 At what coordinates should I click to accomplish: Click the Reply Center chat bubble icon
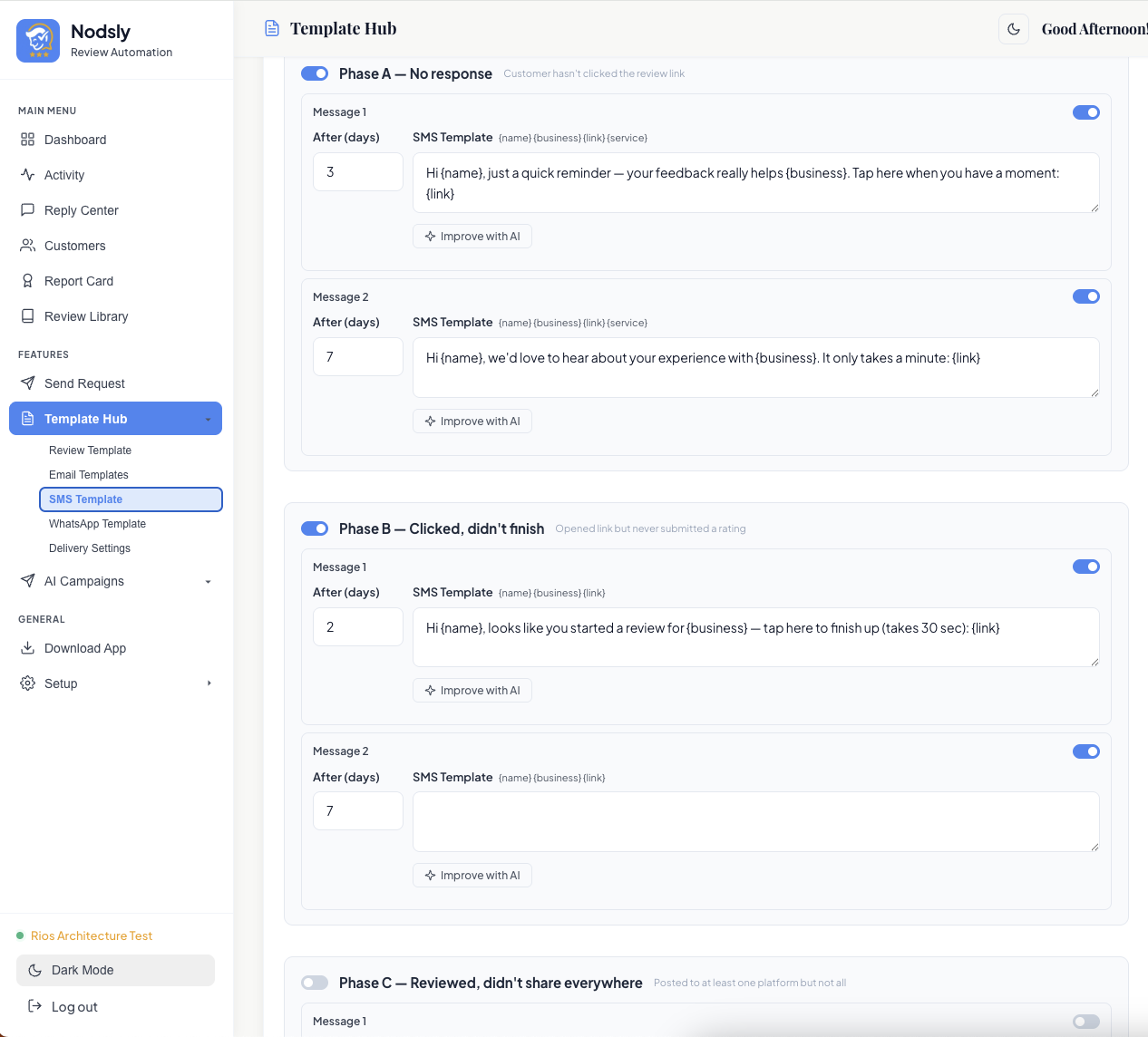click(x=28, y=210)
